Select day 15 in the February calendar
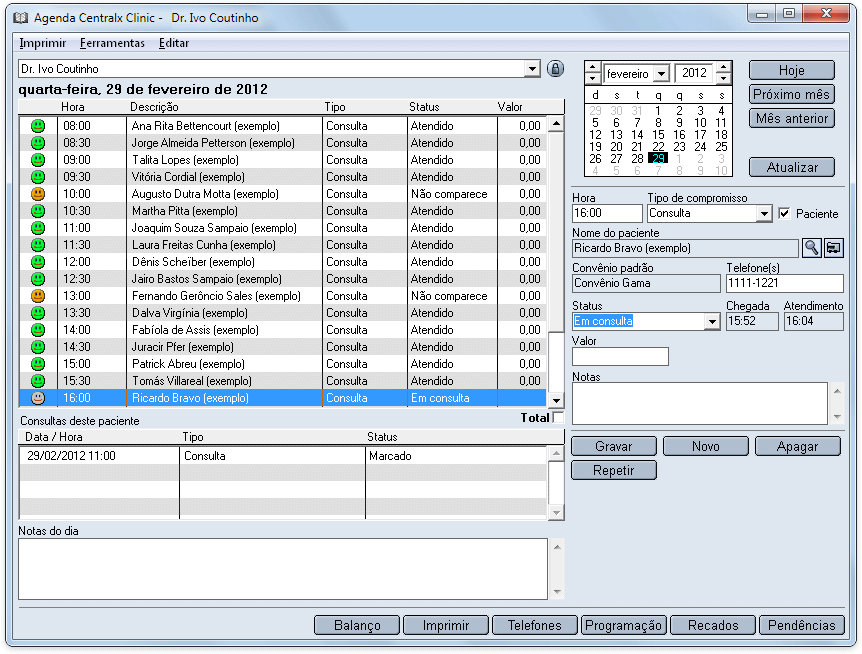The height and width of the screenshot is (654, 862). click(x=658, y=135)
